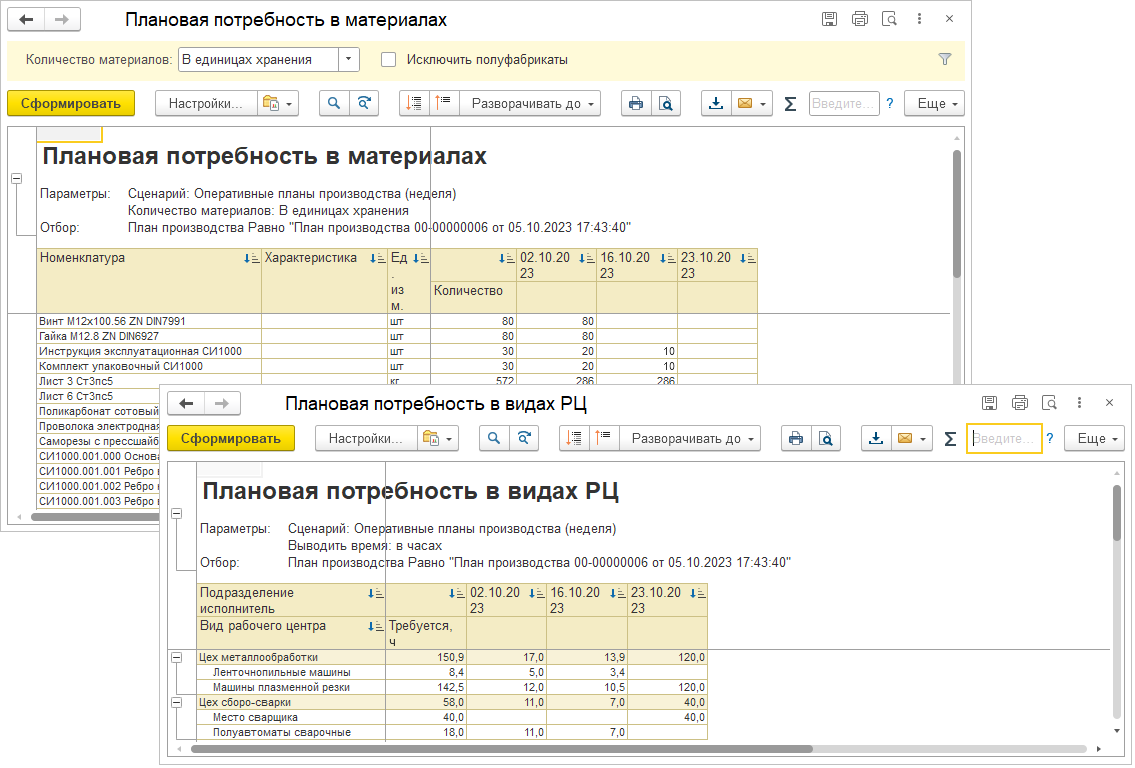The image size is (1135, 768).
Task: Open the 'Количество материалов' dropdown list
Action: click(x=348, y=59)
